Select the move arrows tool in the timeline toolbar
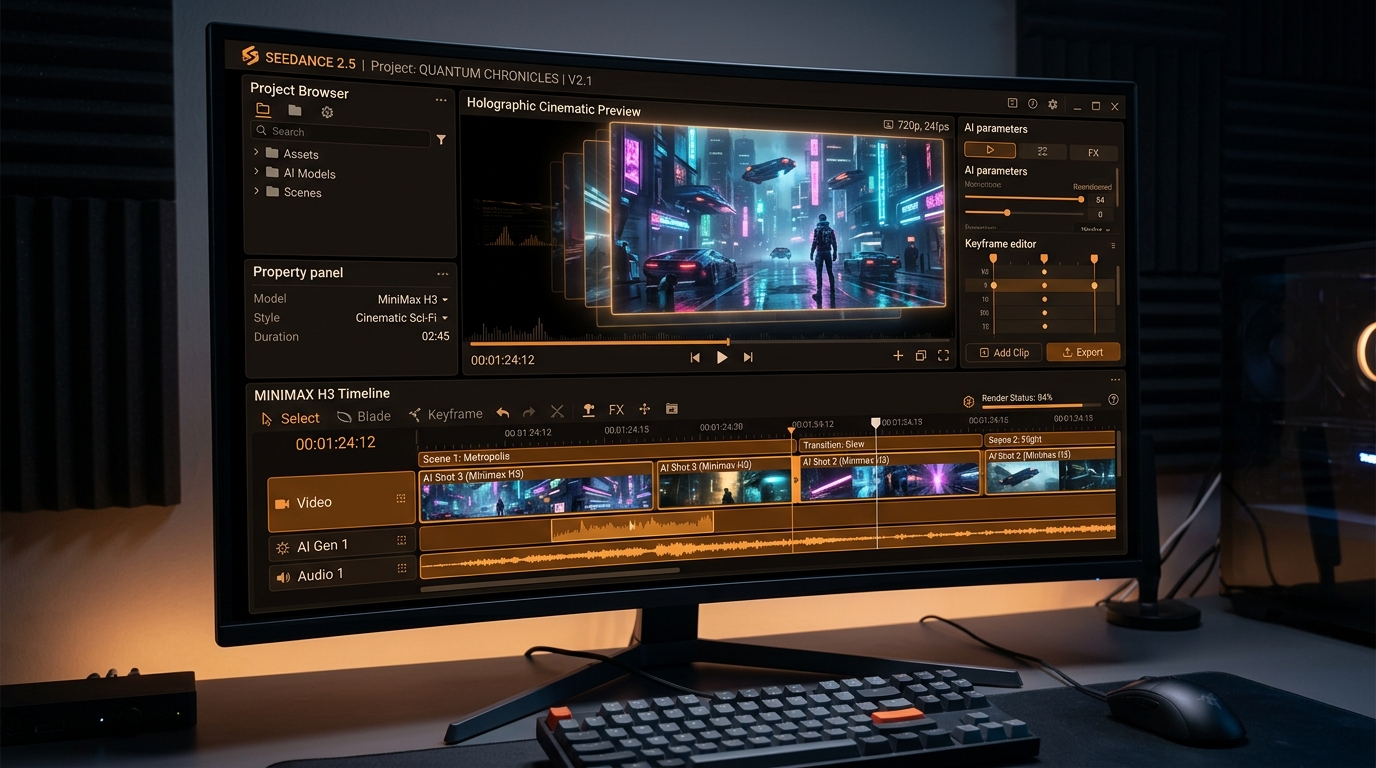The width and height of the screenshot is (1376, 768). (645, 409)
